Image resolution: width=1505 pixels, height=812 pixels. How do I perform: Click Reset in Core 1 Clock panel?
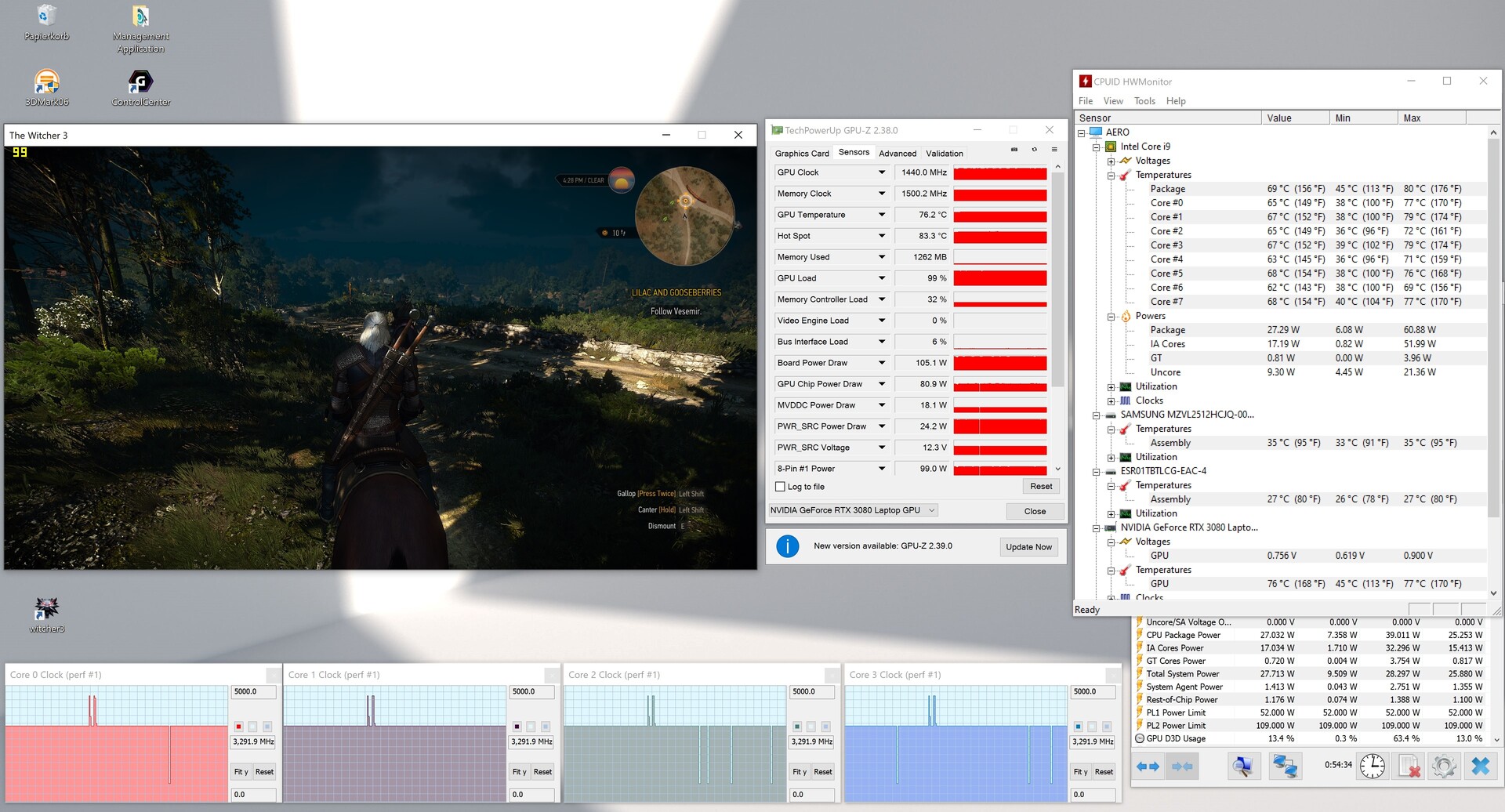coord(542,772)
